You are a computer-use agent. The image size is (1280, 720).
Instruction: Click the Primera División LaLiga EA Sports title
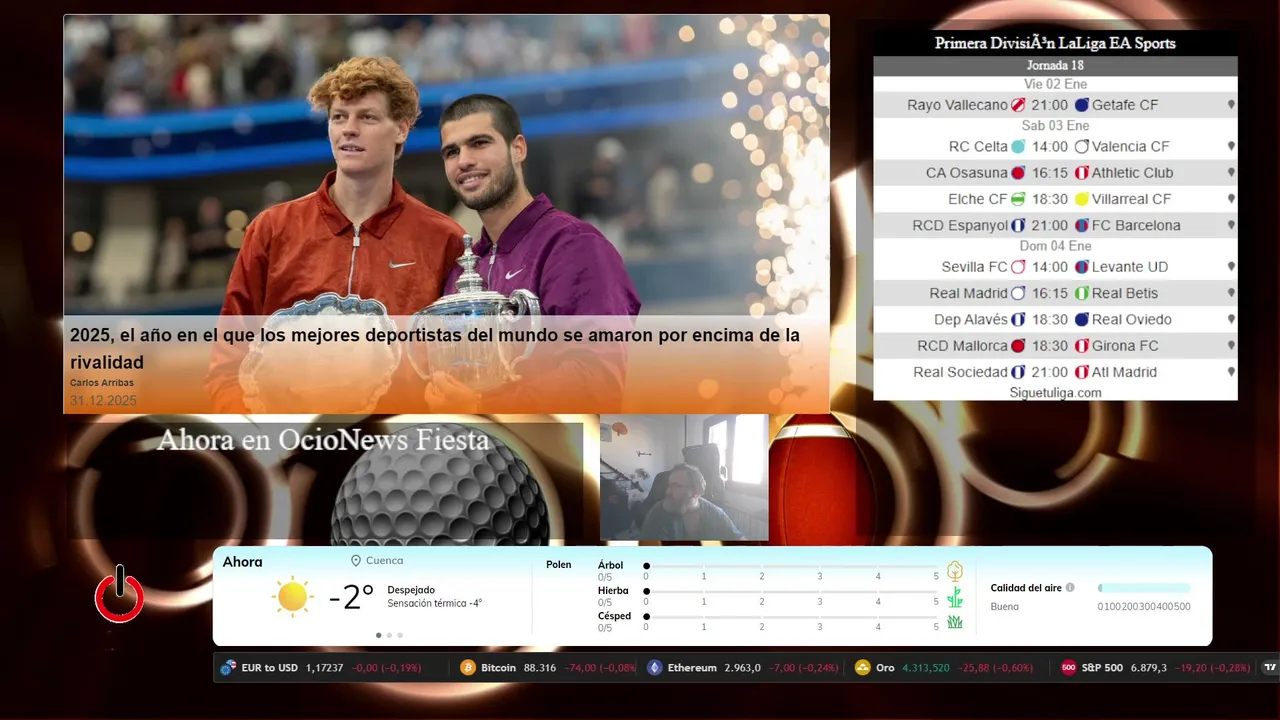[x=1055, y=43]
